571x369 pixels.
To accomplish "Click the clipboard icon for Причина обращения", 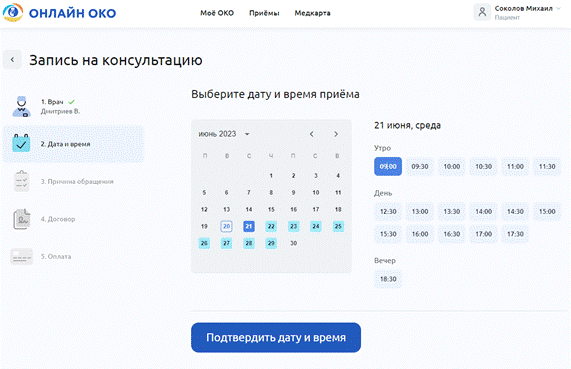I will coord(21,181).
